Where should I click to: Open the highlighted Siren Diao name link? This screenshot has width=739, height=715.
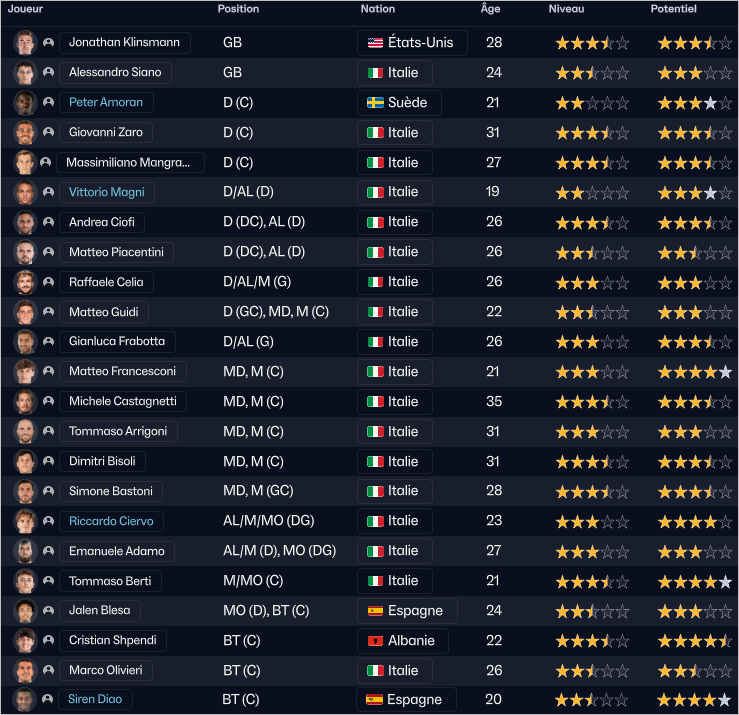point(95,700)
